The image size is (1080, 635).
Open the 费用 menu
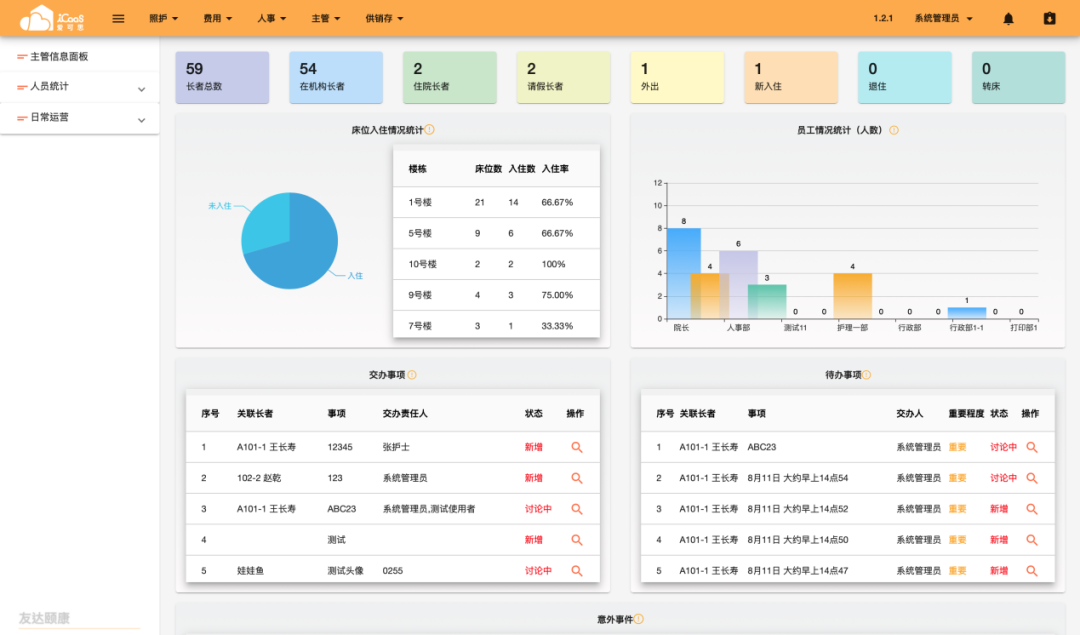[x=218, y=18]
